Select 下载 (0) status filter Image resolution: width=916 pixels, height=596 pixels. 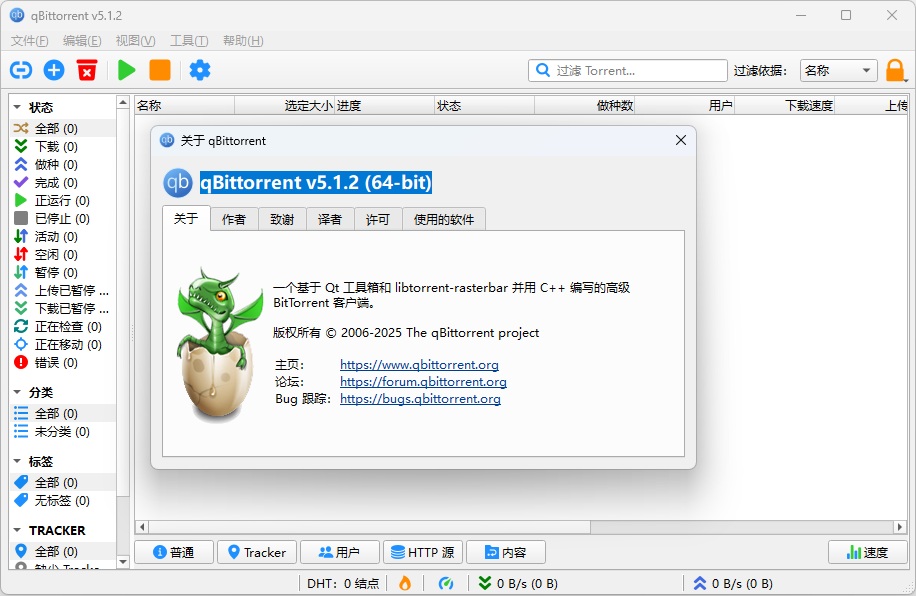click(x=56, y=146)
